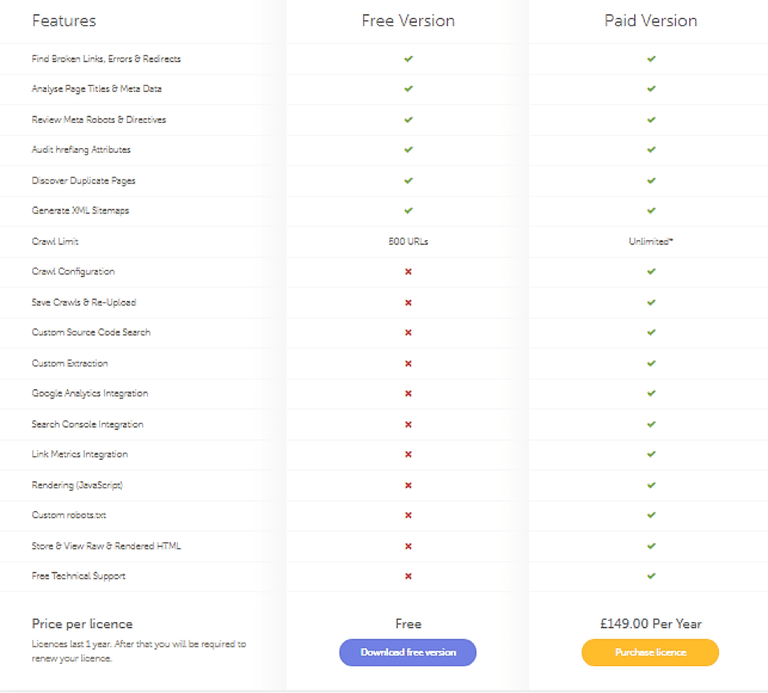Select the Free Version column header

(408, 21)
